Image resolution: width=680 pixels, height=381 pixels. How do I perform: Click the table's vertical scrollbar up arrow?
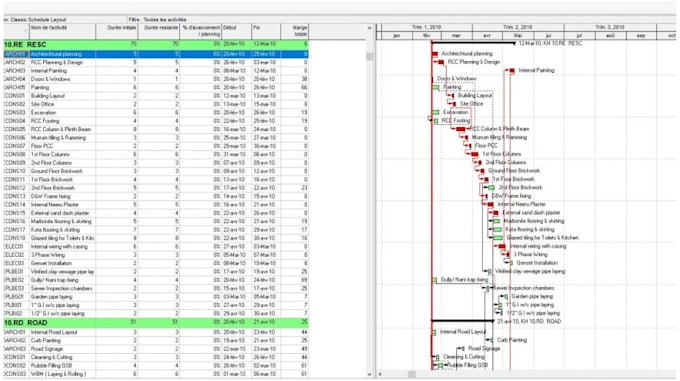(369, 28)
